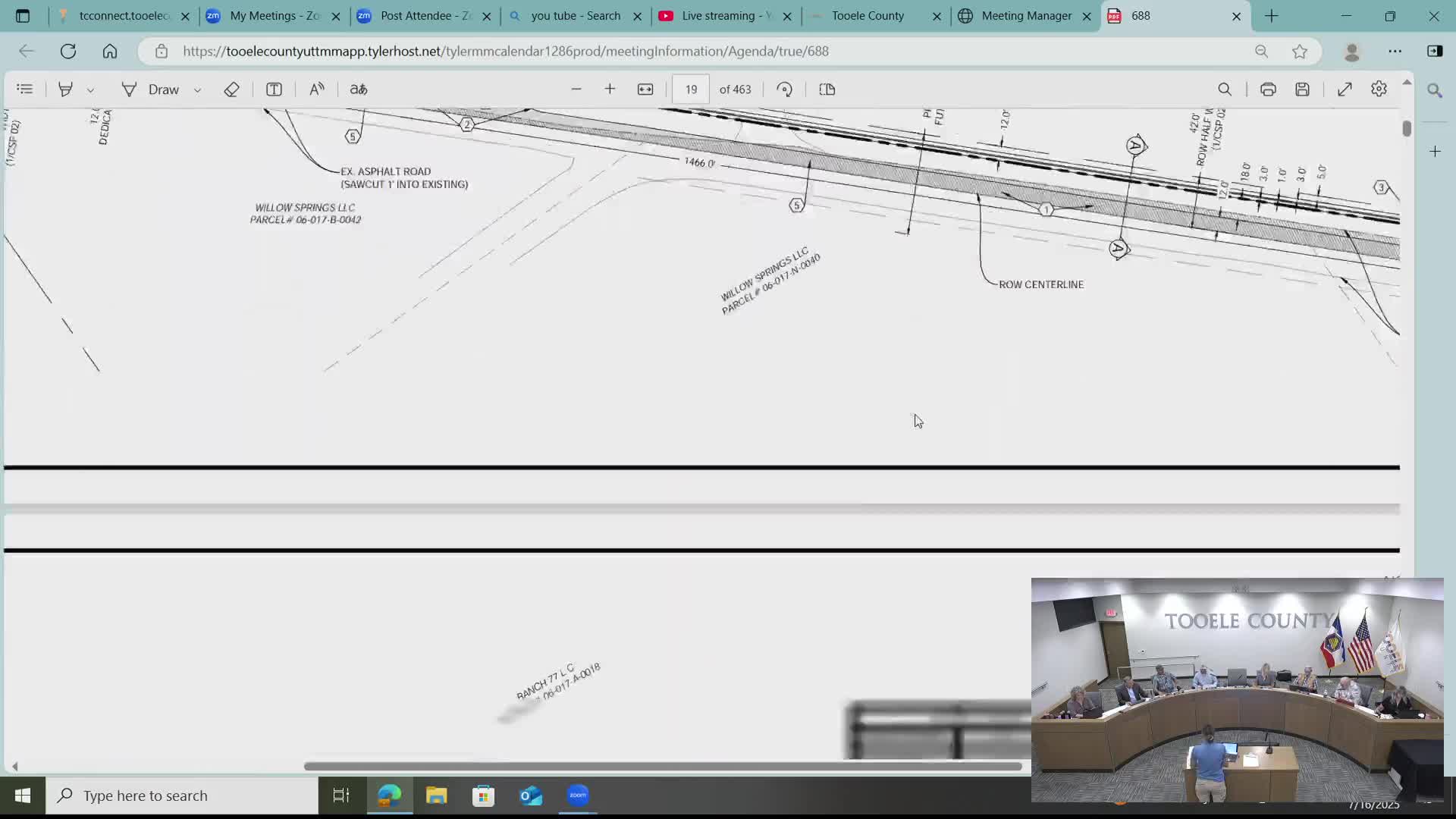This screenshot has height=819, width=1456.
Task: Open the browser Settings and more menu
Action: (x=1395, y=52)
